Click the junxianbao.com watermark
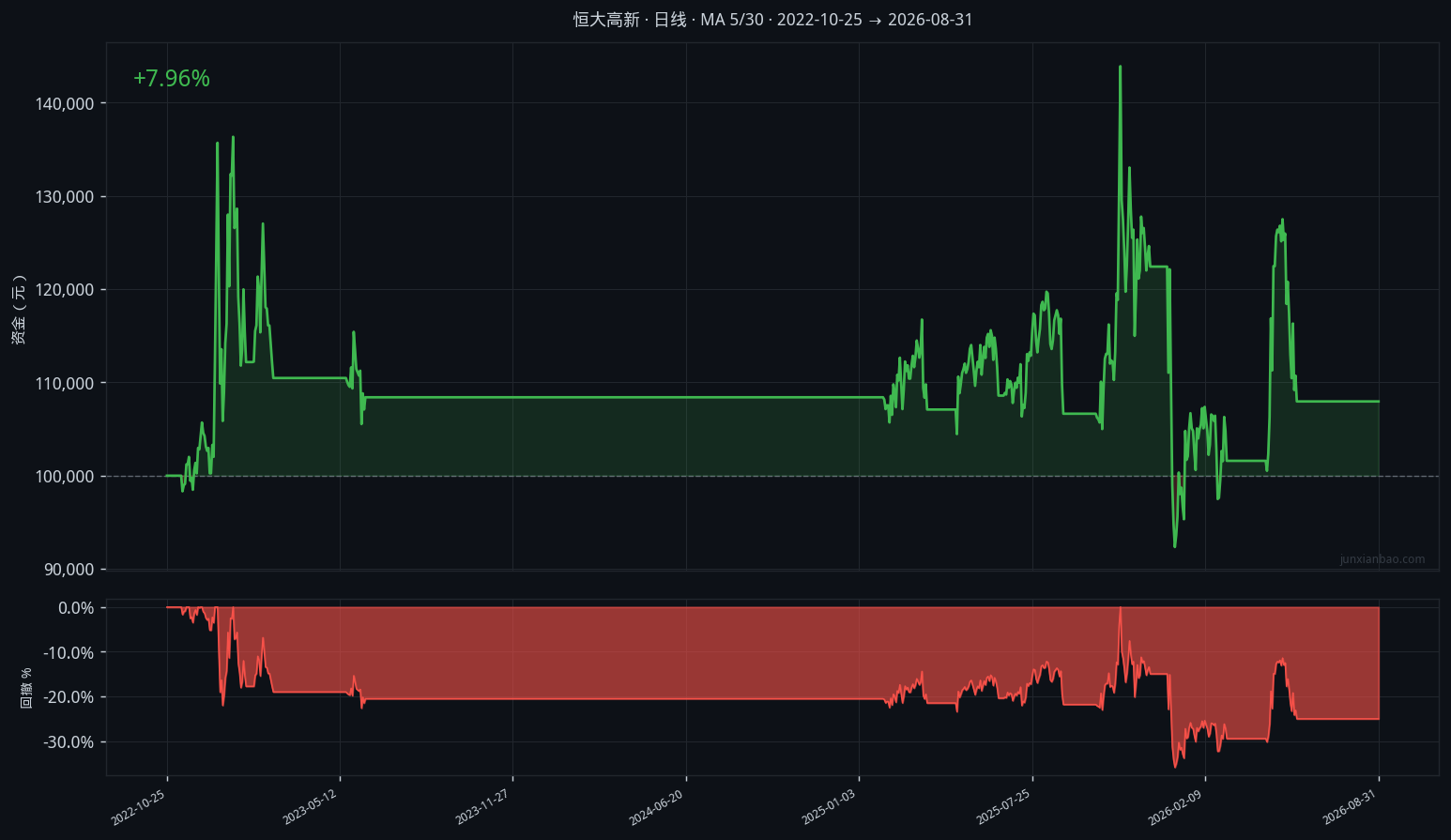The width and height of the screenshot is (1451, 840). (1382, 559)
